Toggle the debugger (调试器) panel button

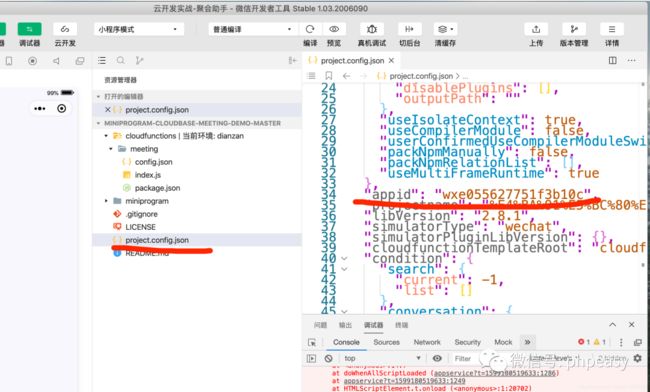(x=29, y=29)
